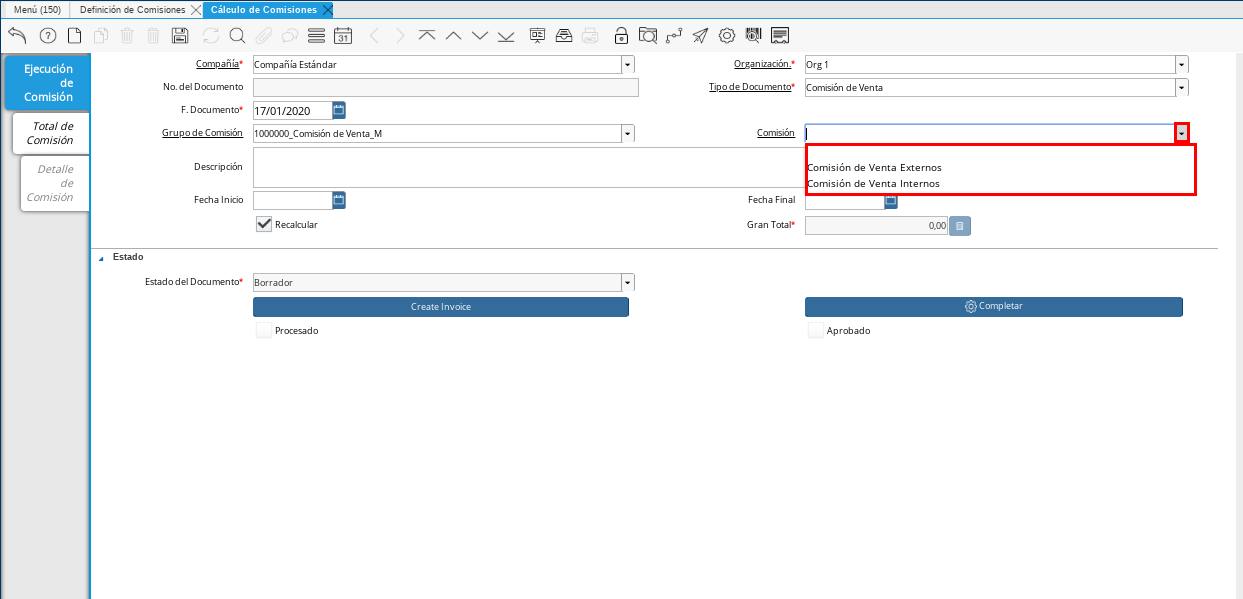Toggle grid view with stacked lines icon
Viewport: 1243px width, 599px height.
[316, 36]
